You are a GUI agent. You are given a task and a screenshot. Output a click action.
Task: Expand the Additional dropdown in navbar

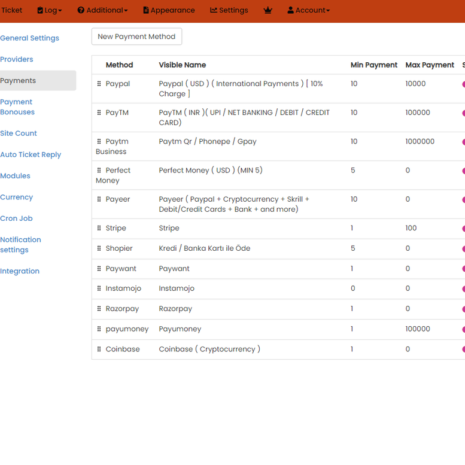103,10
